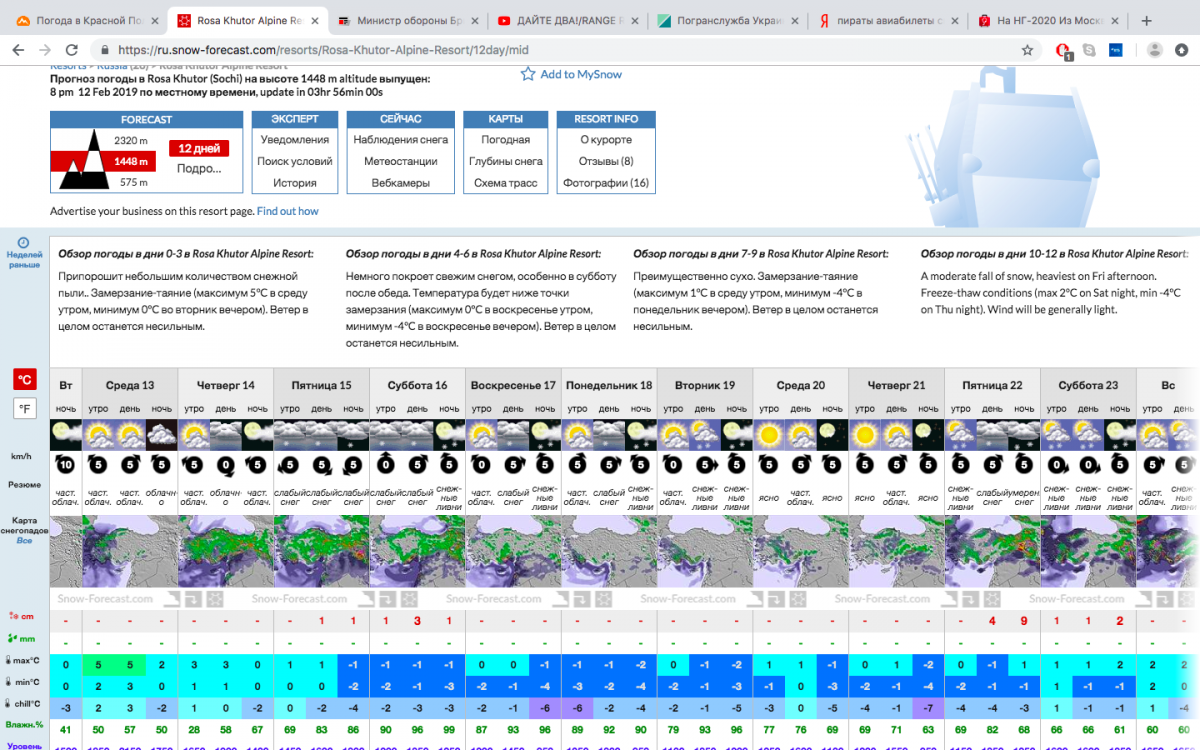
Task: Click the Все link under Карта снегопадов
Action: point(24,540)
